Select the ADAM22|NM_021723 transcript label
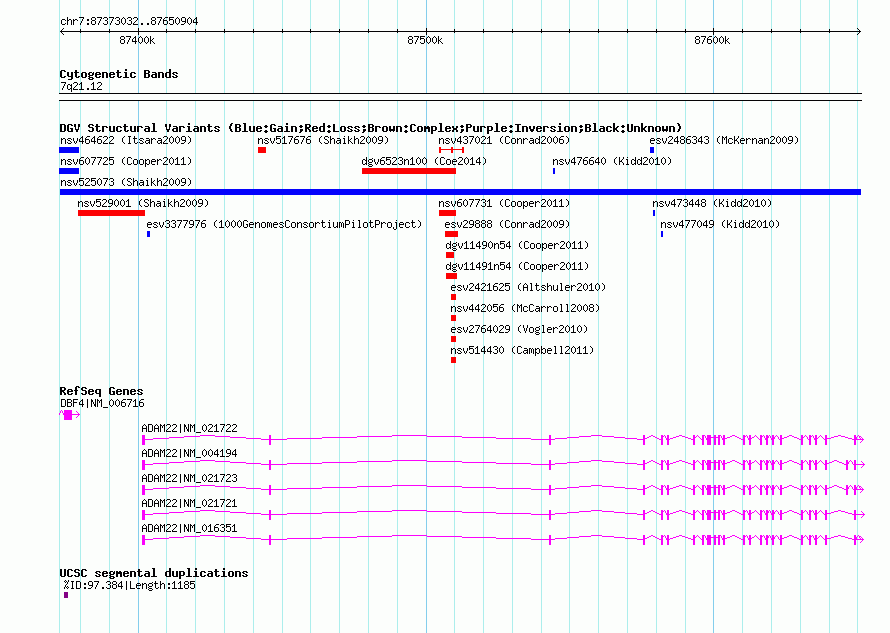 (189, 479)
